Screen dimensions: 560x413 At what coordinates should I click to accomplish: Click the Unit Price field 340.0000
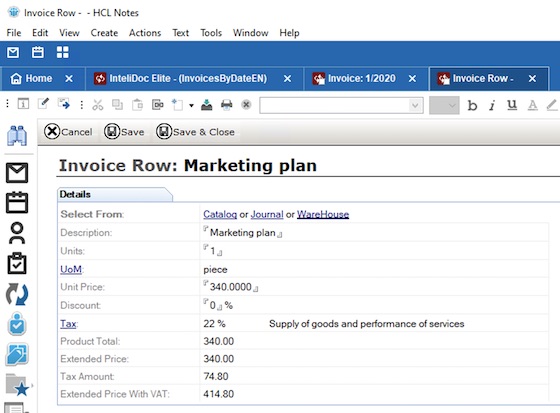click(x=231, y=287)
